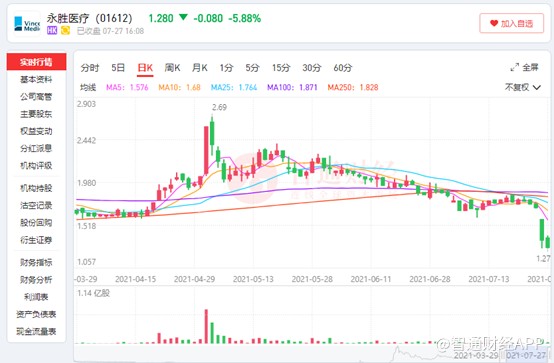Open 分红派息 in the sidebar

tap(36, 148)
